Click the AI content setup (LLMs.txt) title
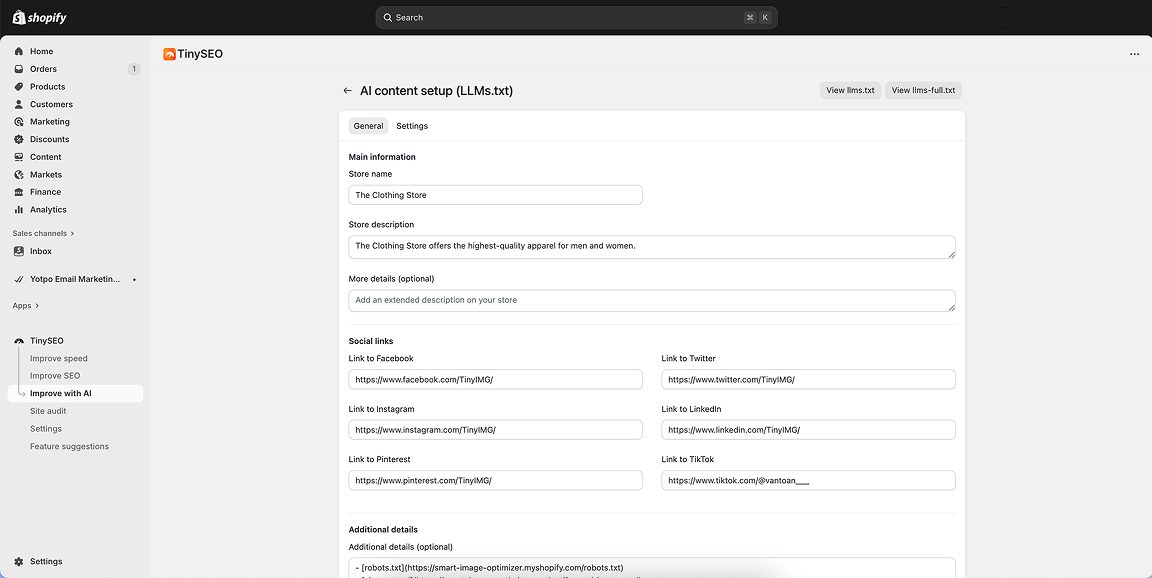This screenshot has width=1152, height=578. [436, 91]
